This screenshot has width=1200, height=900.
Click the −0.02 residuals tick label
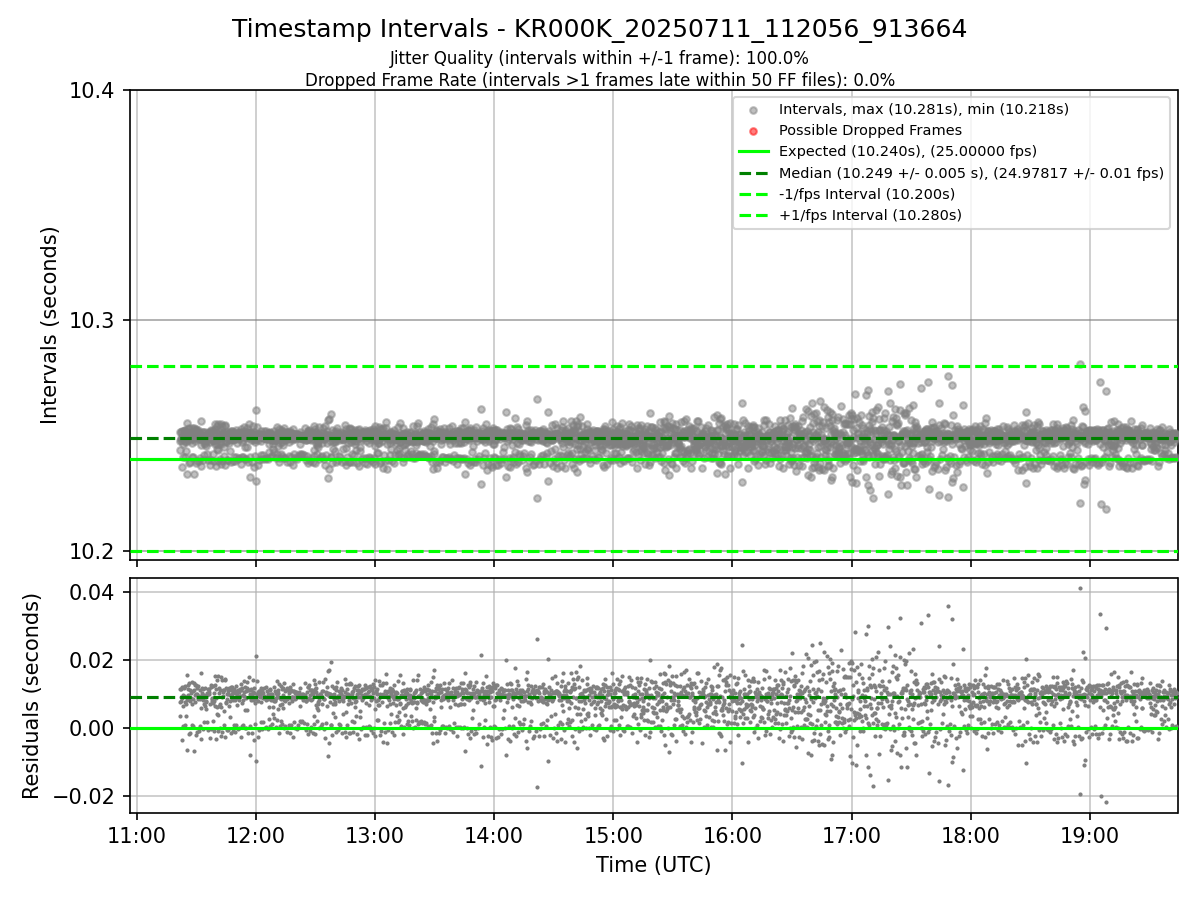click(x=84, y=796)
